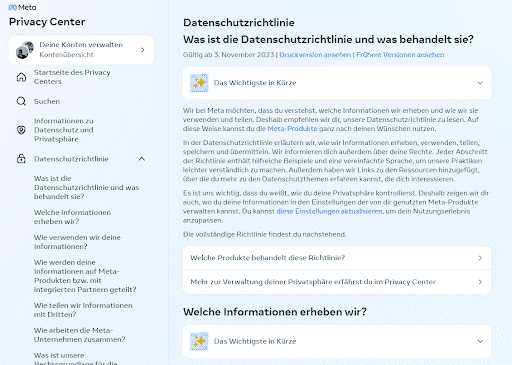Click sparkle icon in first Das Wichtigste in Kürze
The image size is (512, 365).
click(199, 83)
